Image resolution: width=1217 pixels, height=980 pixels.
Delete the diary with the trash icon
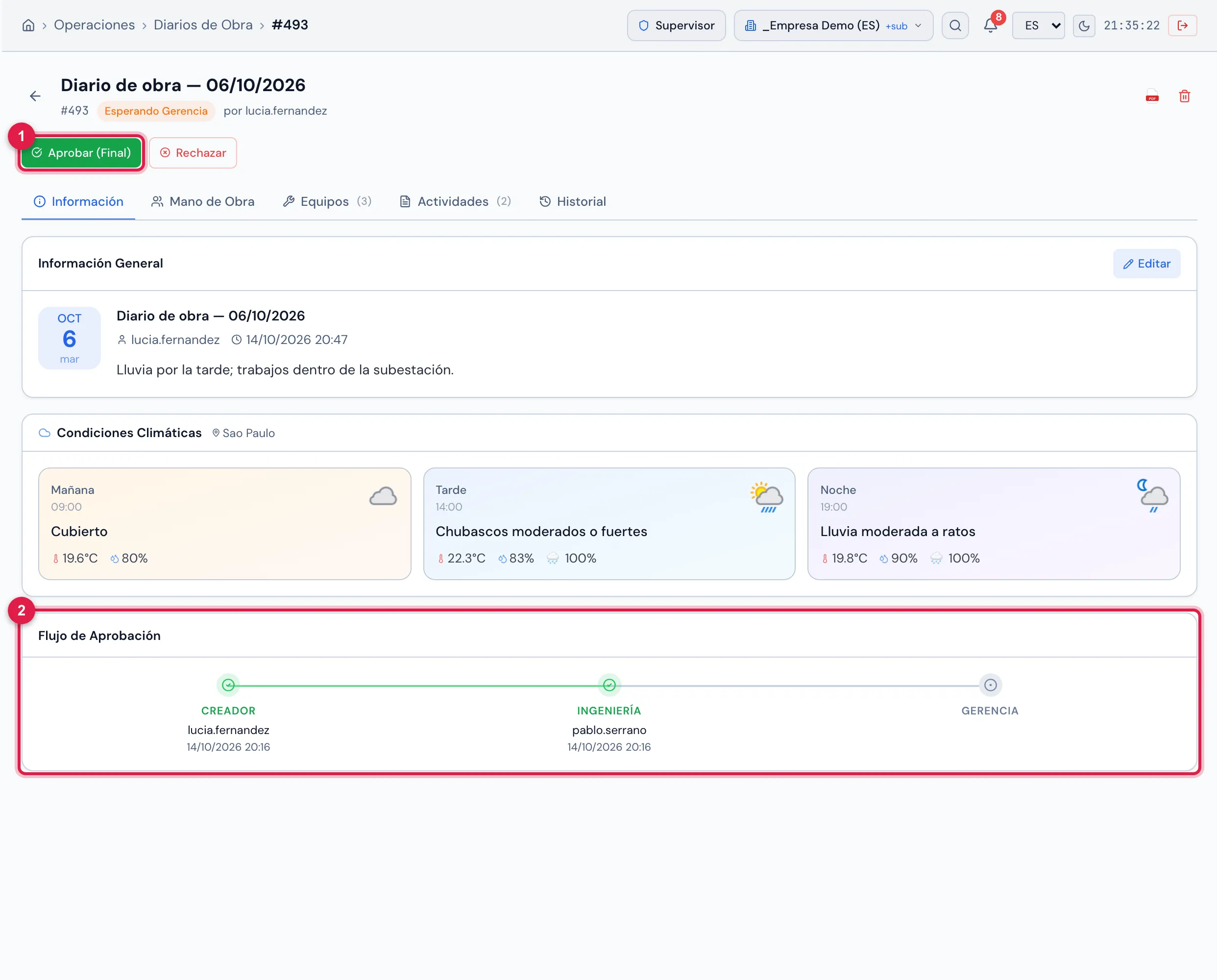(x=1184, y=97)
